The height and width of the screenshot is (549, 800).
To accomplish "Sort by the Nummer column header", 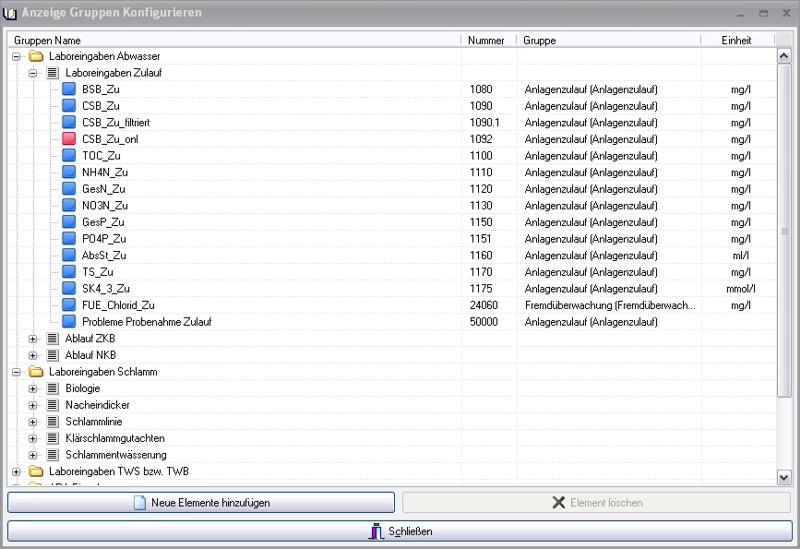I will point(488,40).
